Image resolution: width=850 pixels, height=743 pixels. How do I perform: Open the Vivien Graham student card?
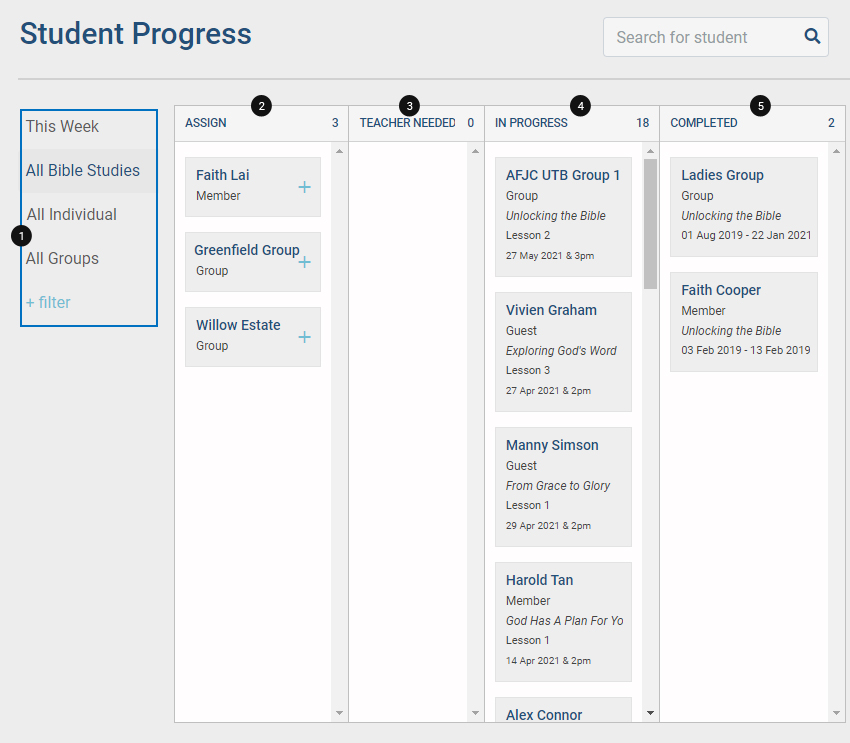pyautogui.click(x=563, y=352)
